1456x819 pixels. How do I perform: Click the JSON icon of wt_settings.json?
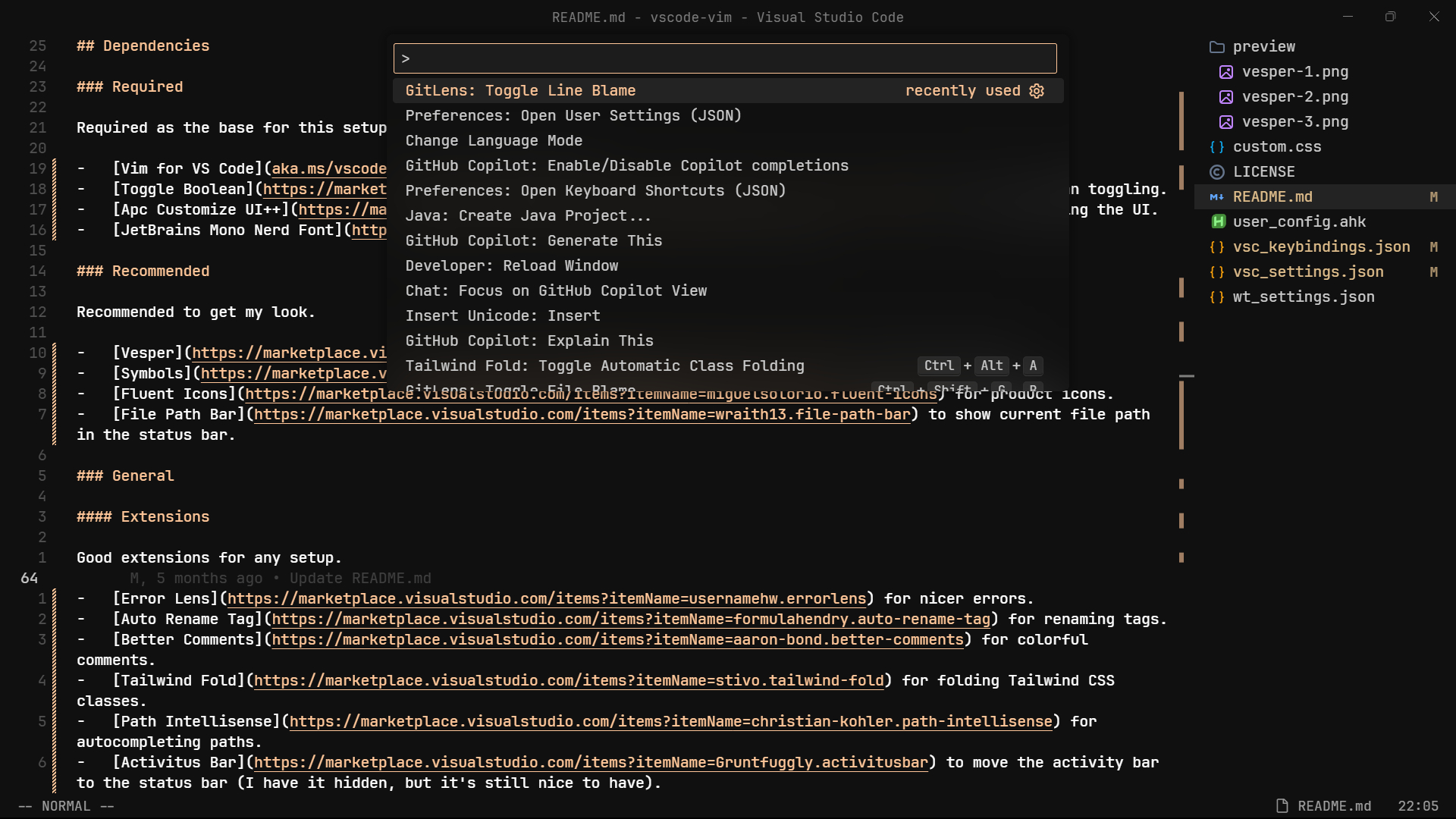[1217, 297]
